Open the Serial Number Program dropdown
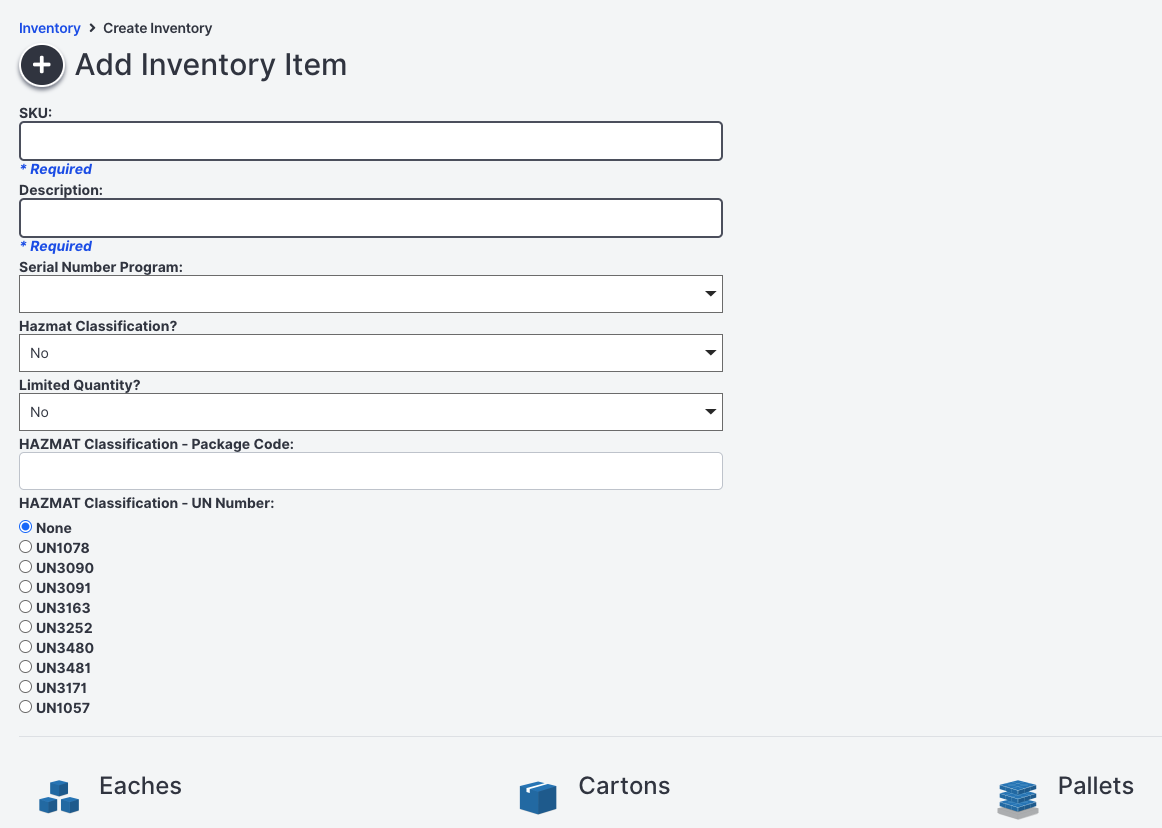Image resolution: width=1162 pixels, height=828 pixels. coord(370,294)
